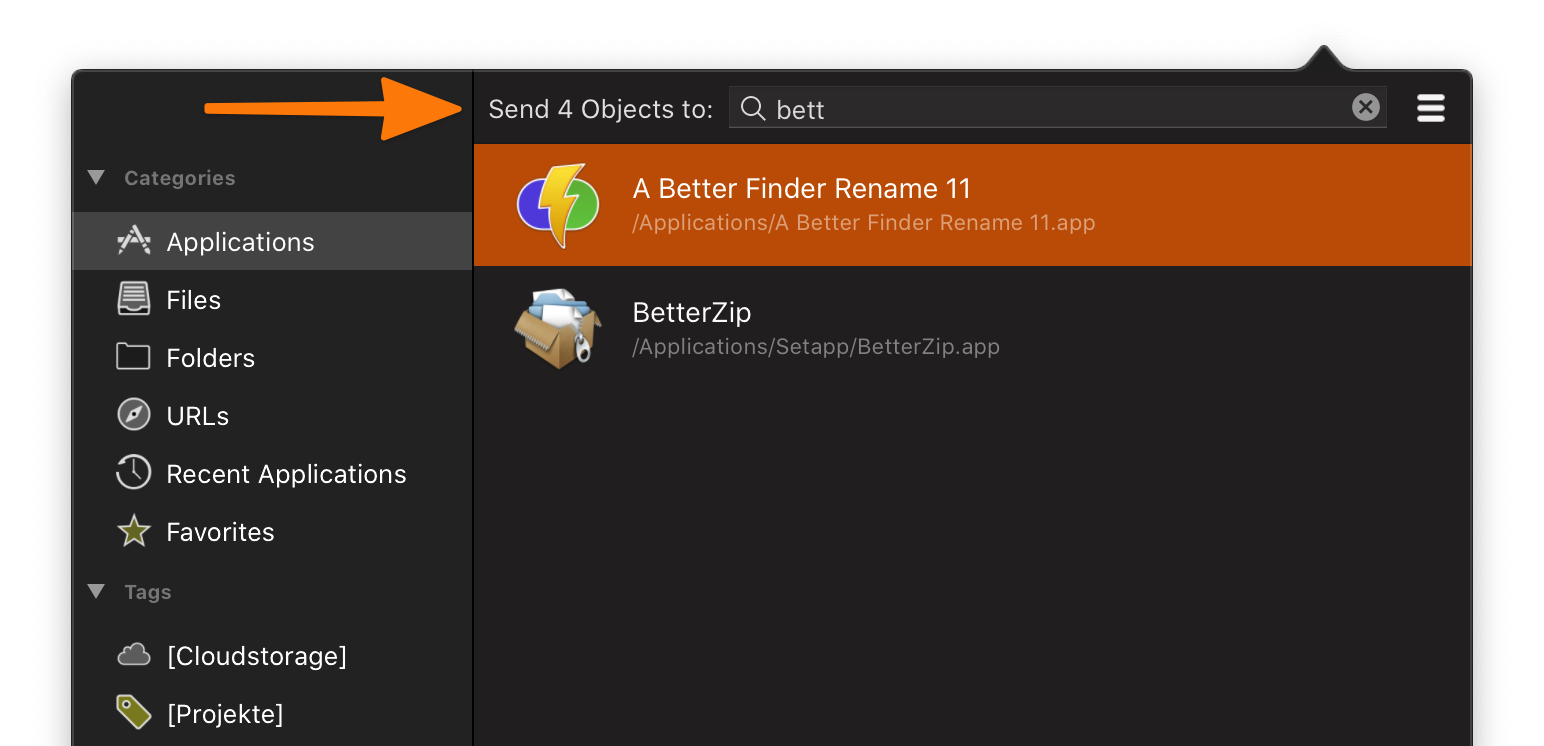Screen dimensions: 1544x746
Task: Click the URLs compass icon
Action: (134, 415)
